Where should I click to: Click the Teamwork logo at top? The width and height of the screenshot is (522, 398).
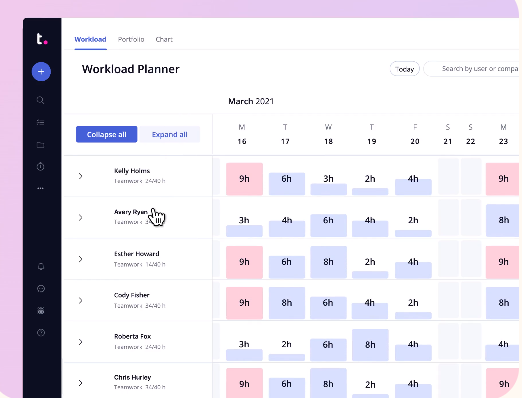tap(42, 39)
